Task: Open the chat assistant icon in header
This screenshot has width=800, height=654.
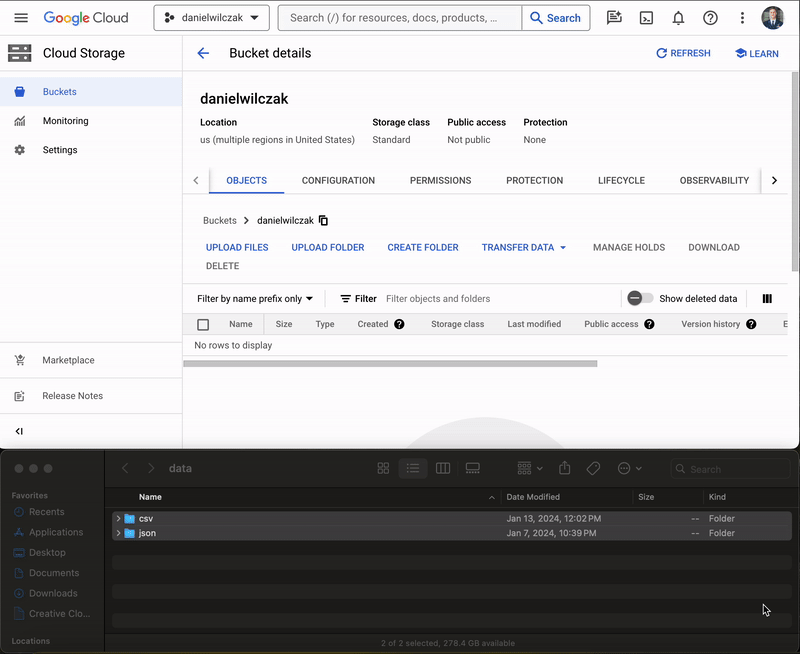Action: [614, 18]
